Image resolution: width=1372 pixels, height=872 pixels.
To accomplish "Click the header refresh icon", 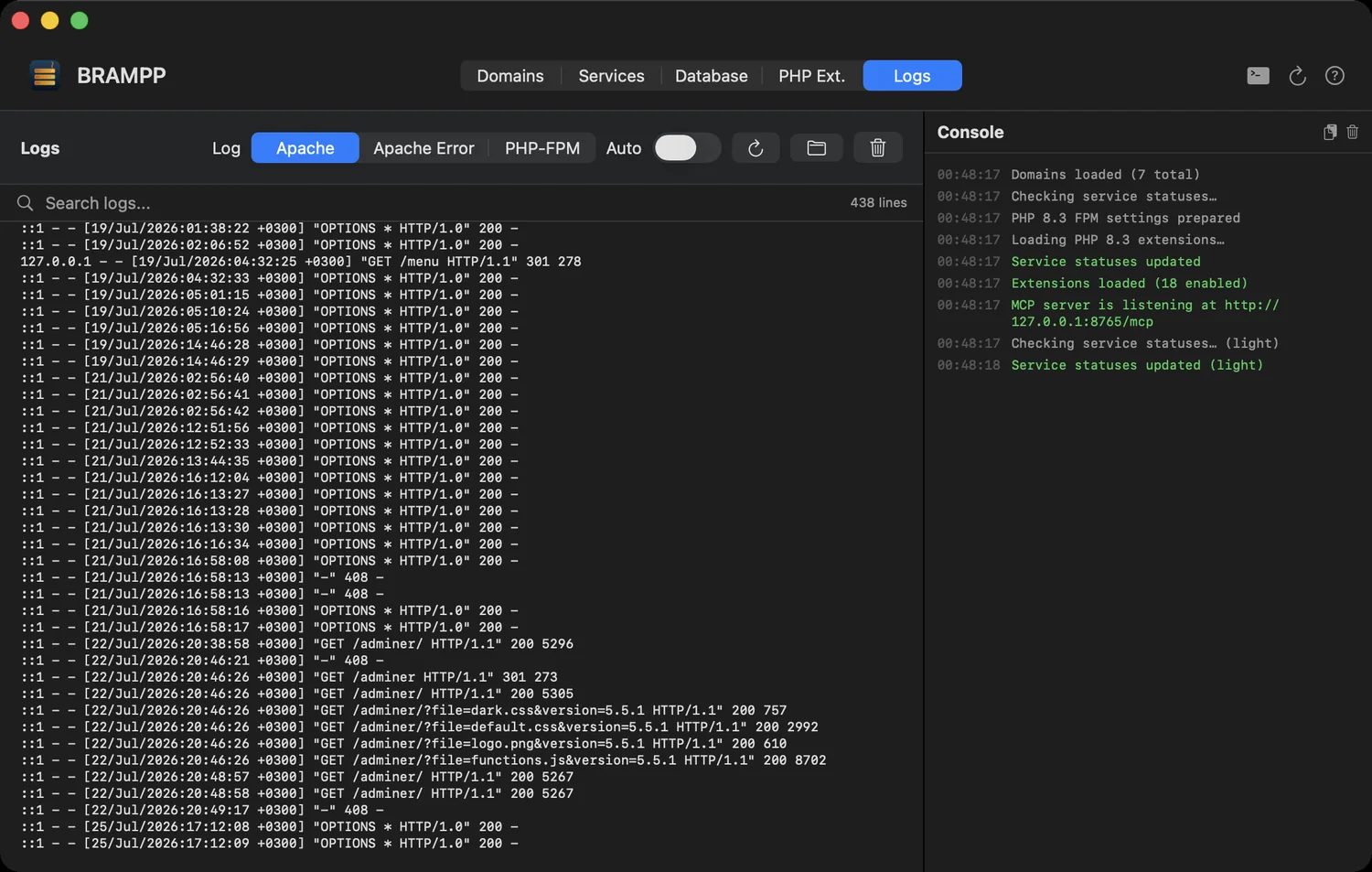I will click(1297, 76).
